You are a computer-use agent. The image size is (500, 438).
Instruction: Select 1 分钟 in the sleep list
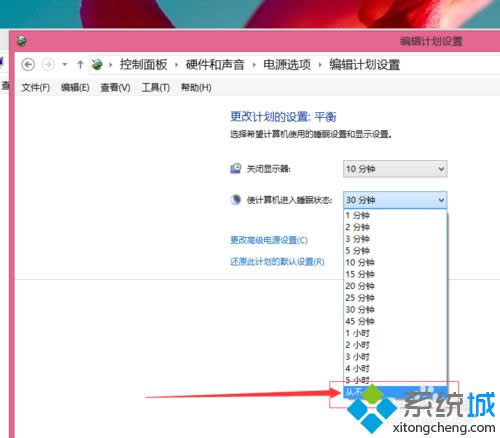(395, 215)
